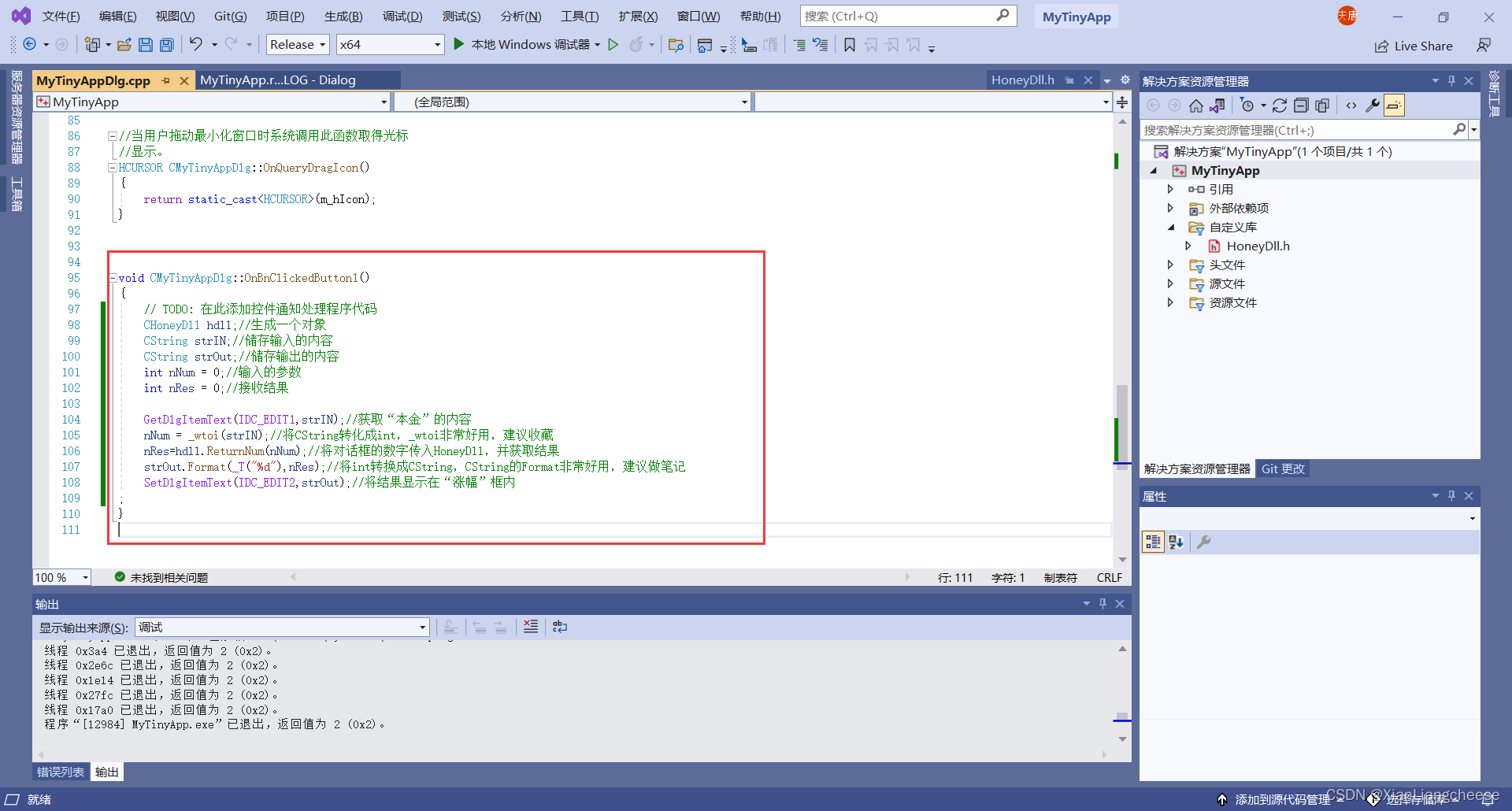Expand the 头文件 folder node
Viewport: 1512px width, 811px height.
(x=1170, y=265)
